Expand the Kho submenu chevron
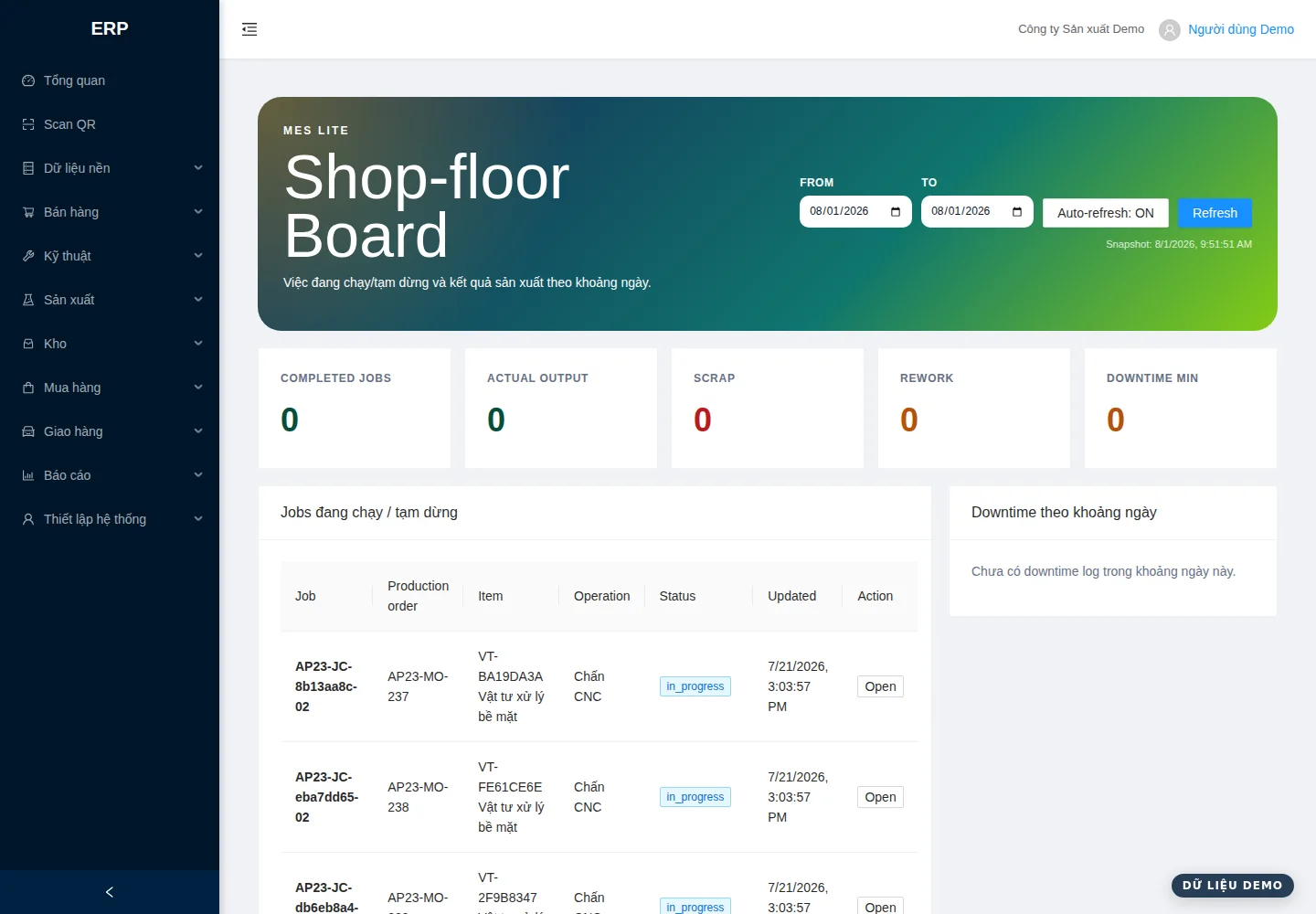The image size is (1316, 914). 198,344
